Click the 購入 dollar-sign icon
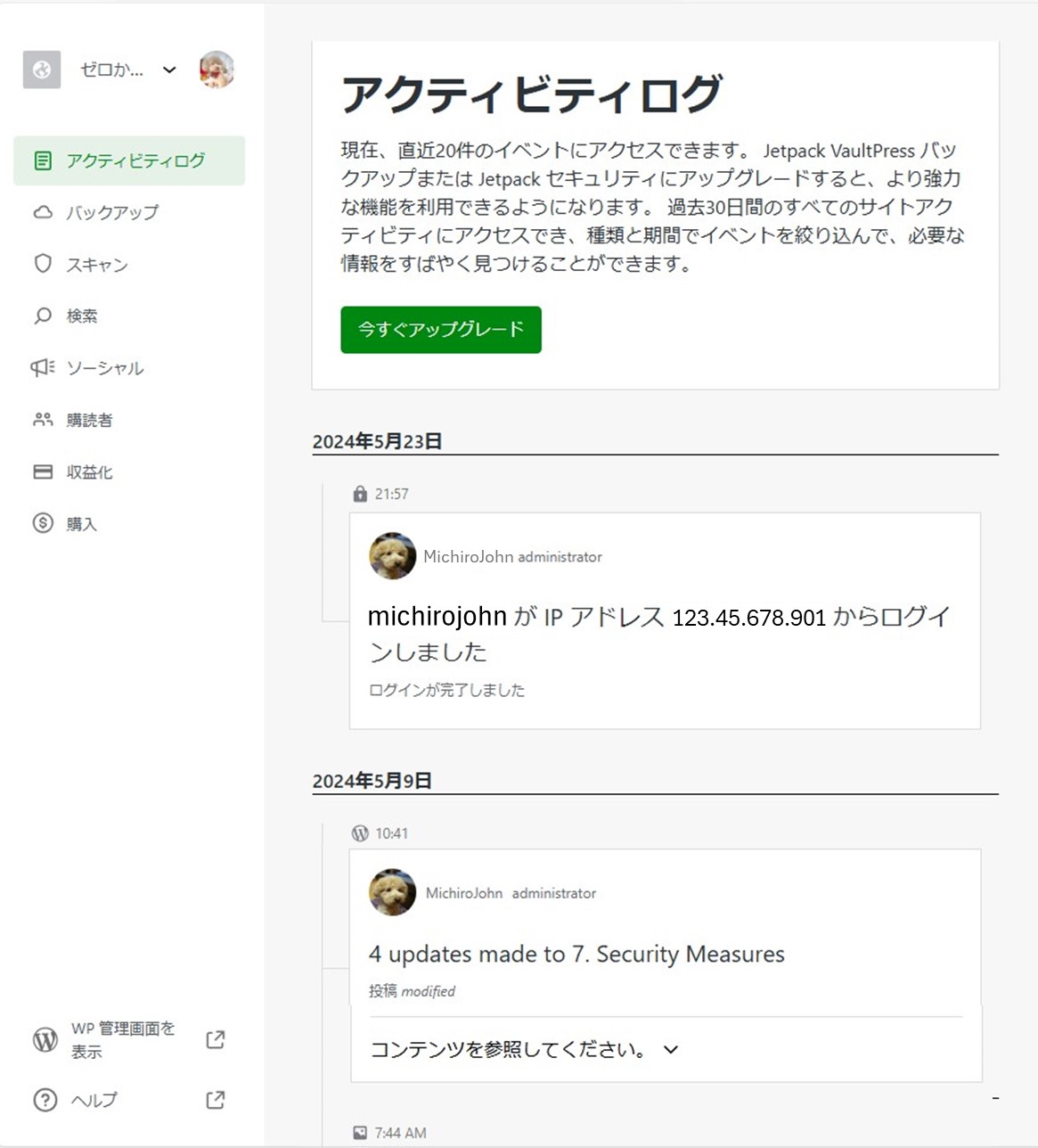Screen dimensions: 1038x1148 [43, 523]
